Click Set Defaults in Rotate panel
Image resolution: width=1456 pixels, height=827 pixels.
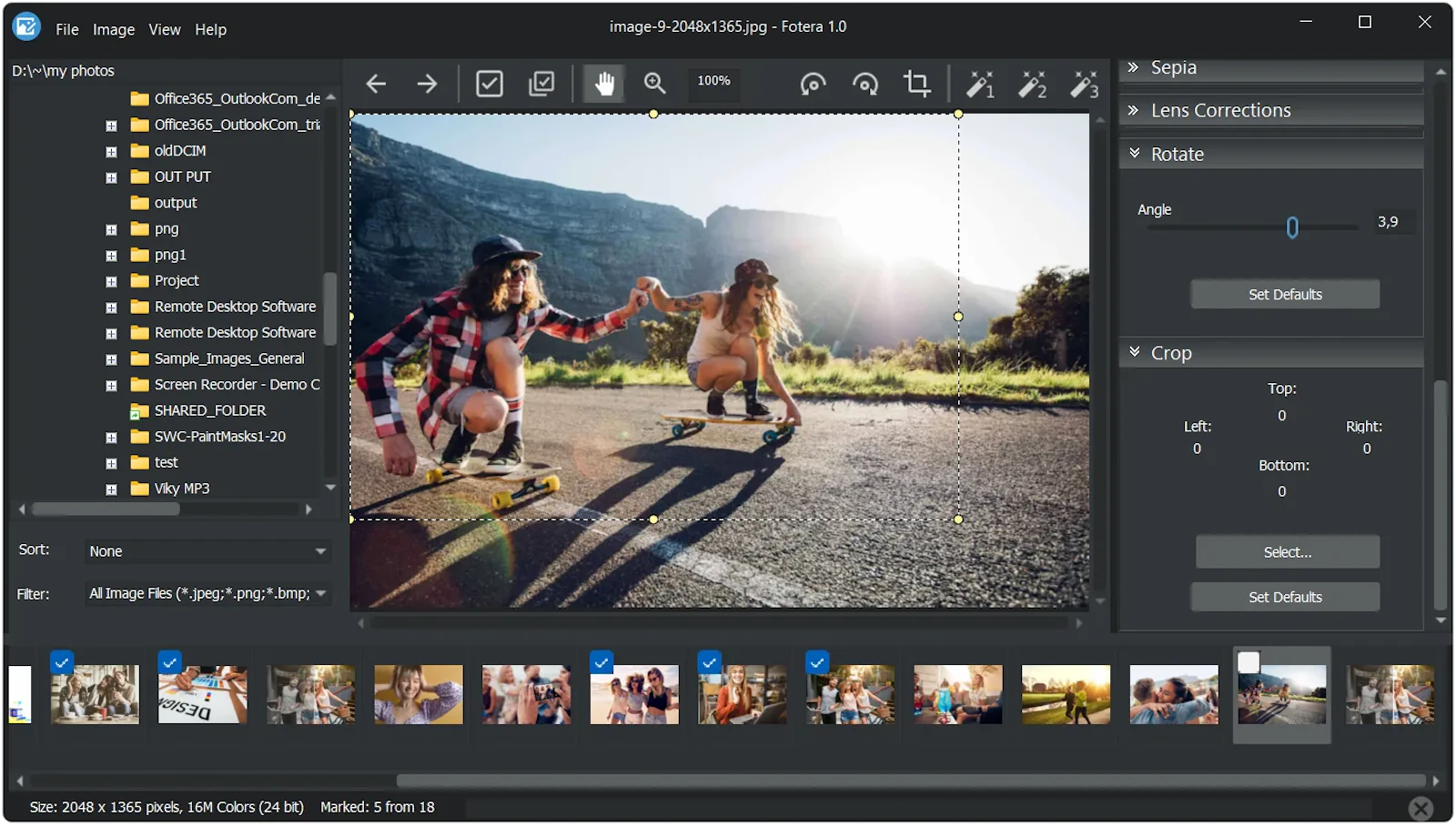(x=1285, y=295)
